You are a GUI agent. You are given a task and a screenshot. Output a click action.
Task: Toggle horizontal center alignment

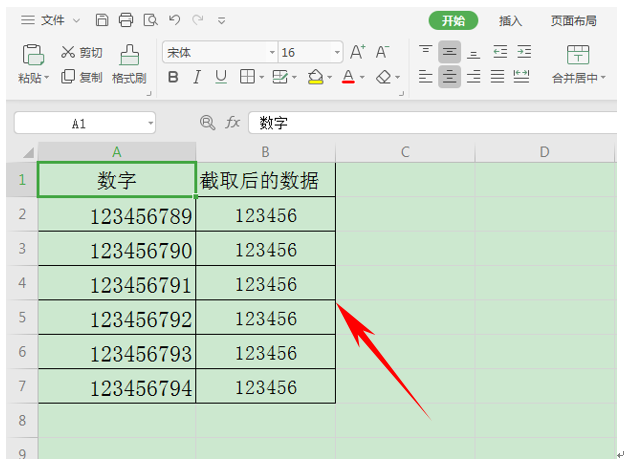click(x=450, y=76)
